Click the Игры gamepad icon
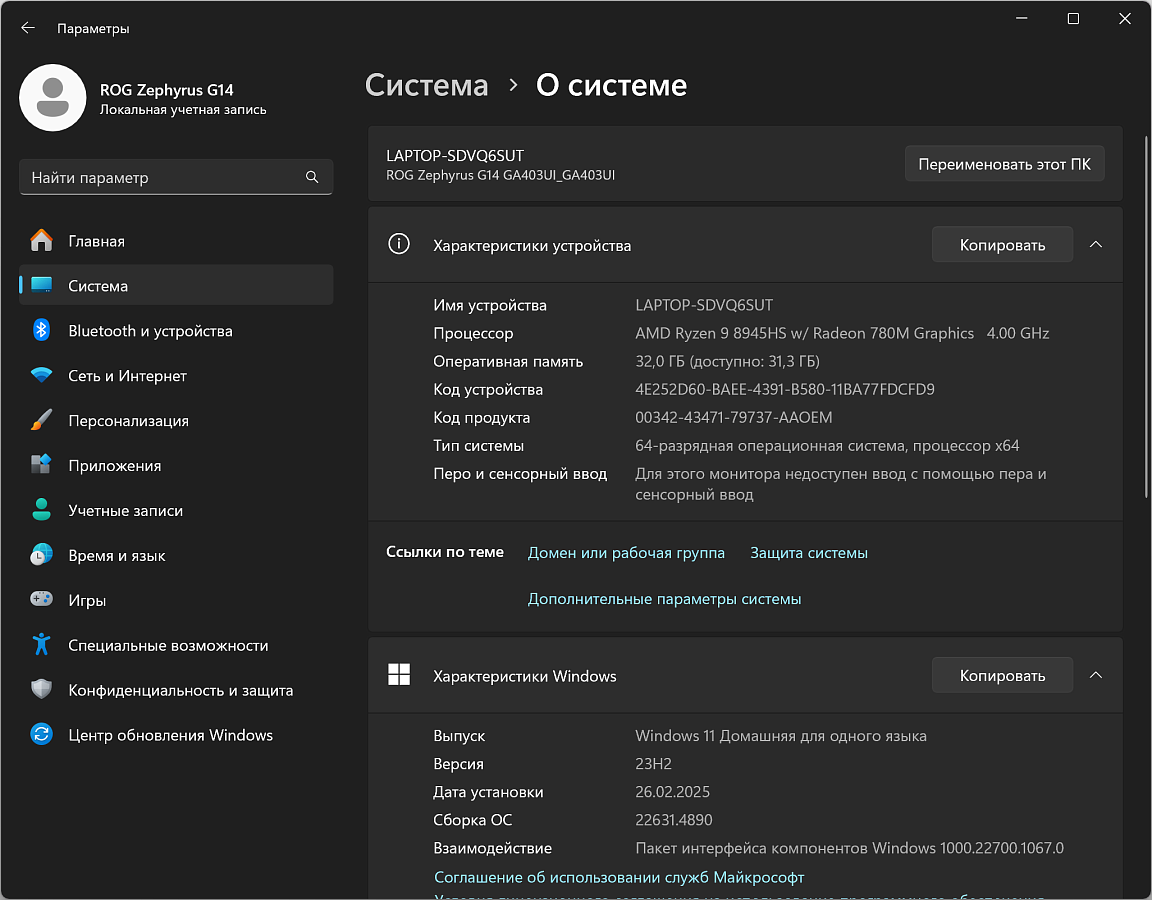 coord(42,600)
